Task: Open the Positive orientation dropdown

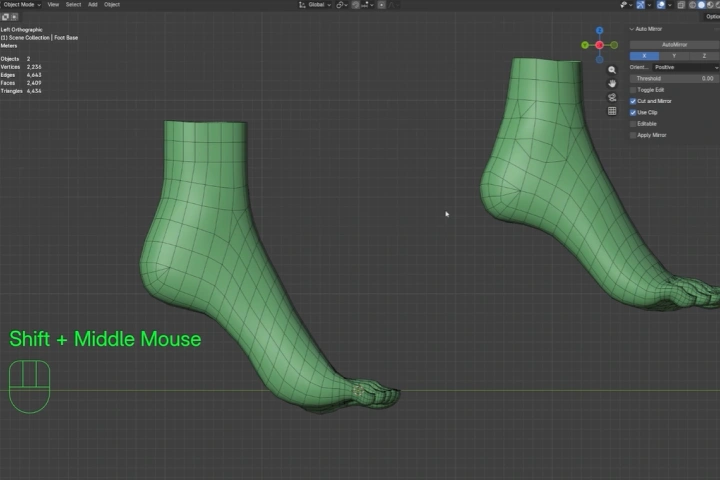Action: [686, 68]
